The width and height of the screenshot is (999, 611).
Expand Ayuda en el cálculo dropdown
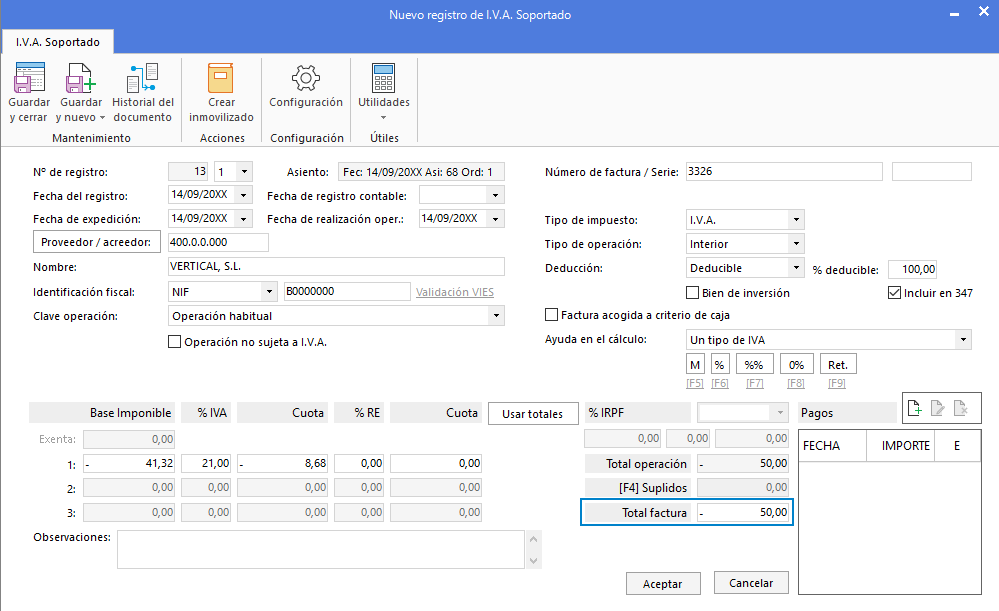coord(963,340)
